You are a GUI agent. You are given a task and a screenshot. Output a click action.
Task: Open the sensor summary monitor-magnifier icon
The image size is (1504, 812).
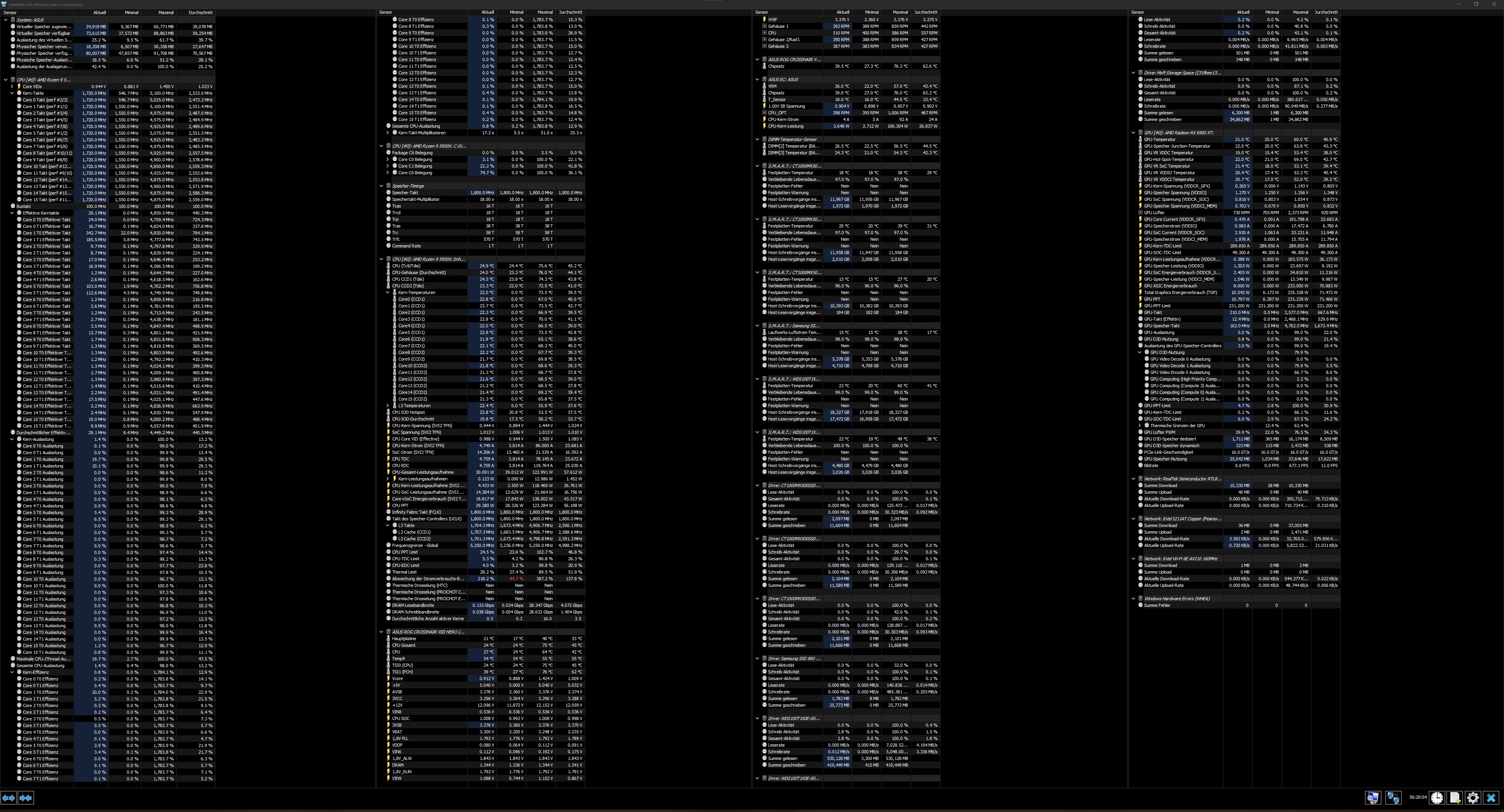(1373, 798)
